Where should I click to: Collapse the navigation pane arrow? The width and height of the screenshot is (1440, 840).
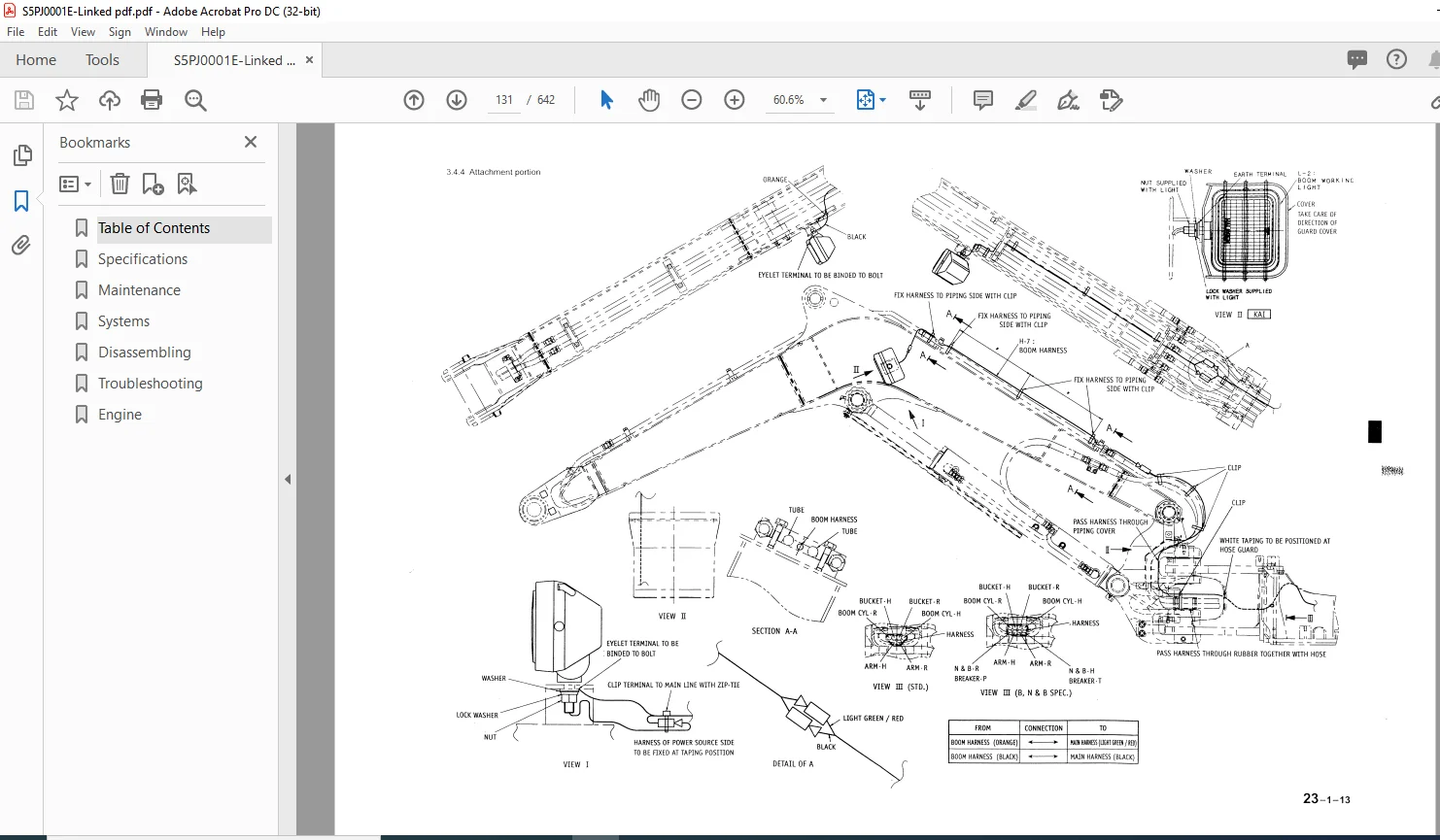[x=288, y=479]
